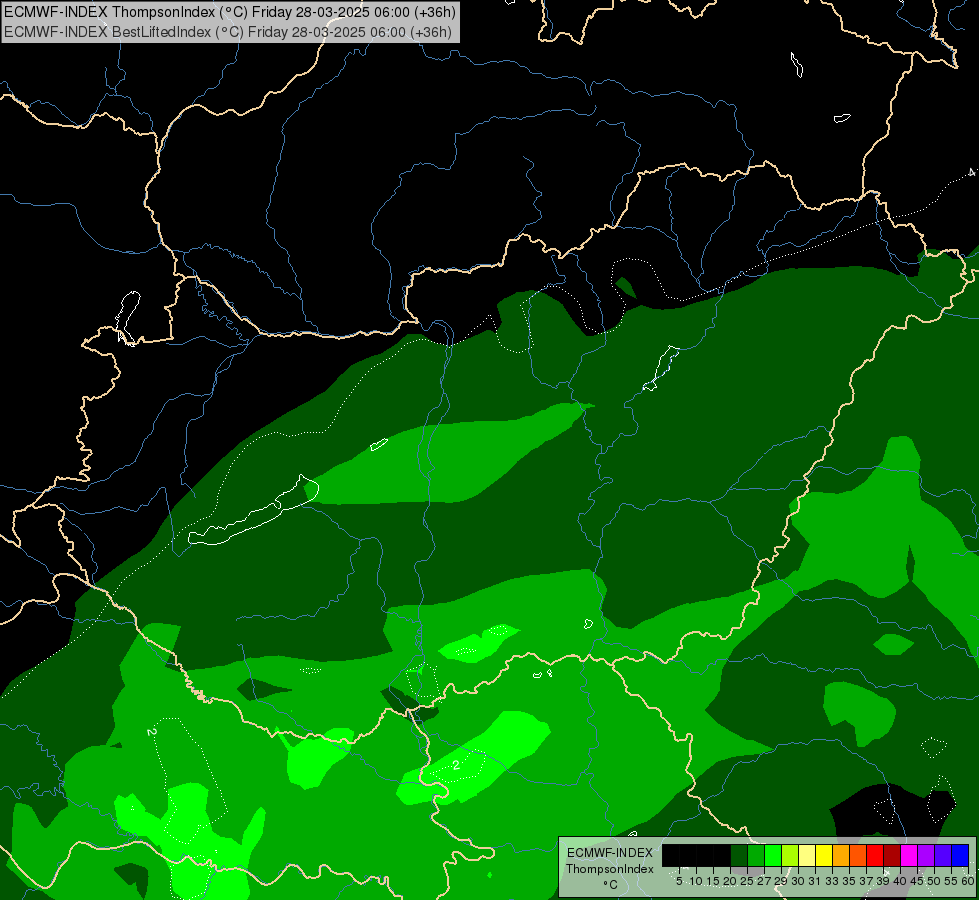Image resolution: width=979 pixels, height=900 pixels.
Task: Click the rotated contour label '2' on dotted line
Action: pyautogui.click(x=151, y=731)
